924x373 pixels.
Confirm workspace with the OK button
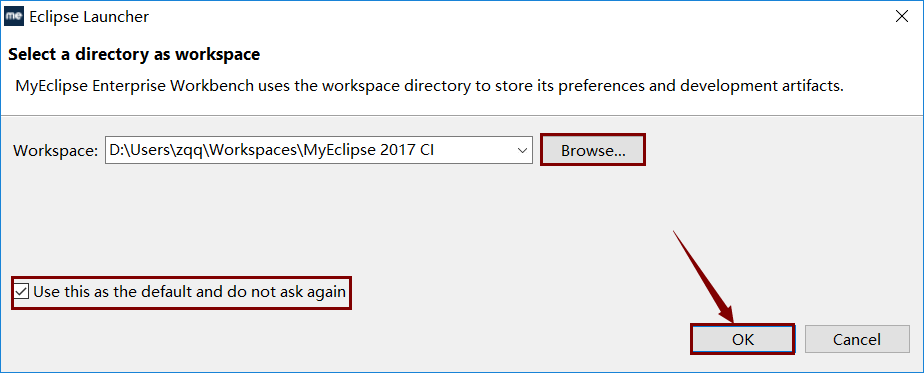pyautogui.click(x=742, y=339)
